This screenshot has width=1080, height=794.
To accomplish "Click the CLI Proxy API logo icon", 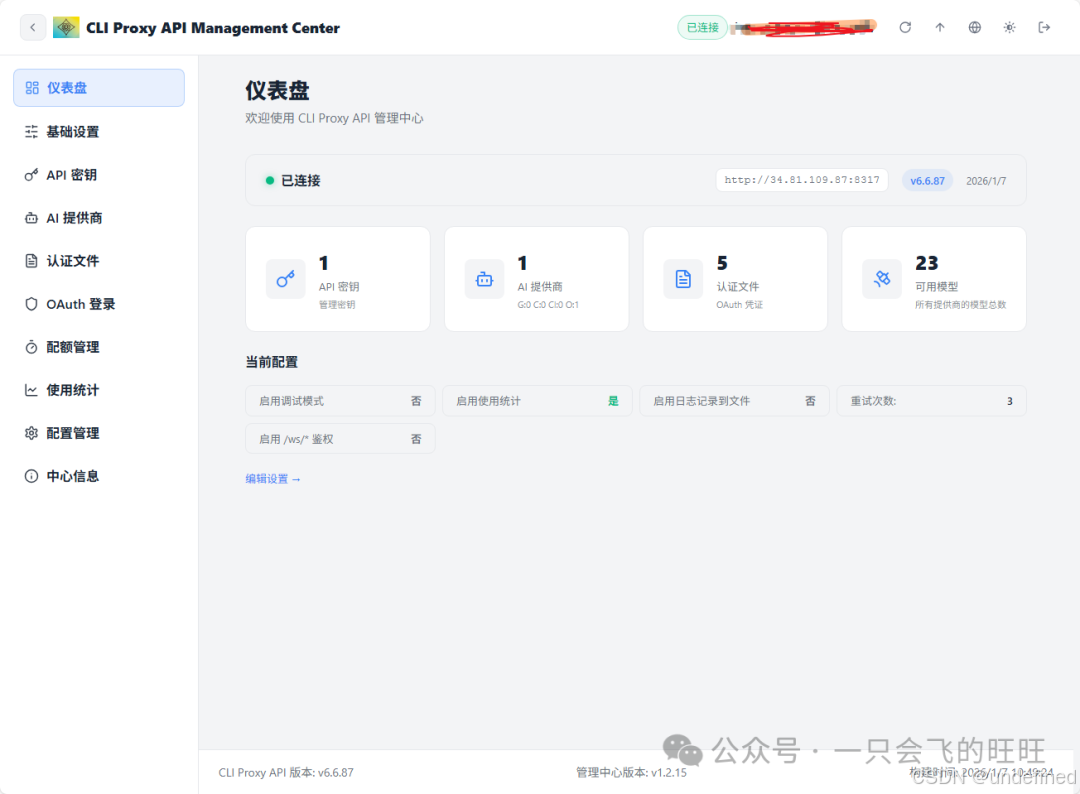I will pyautogui.click(x=66, y=28).
